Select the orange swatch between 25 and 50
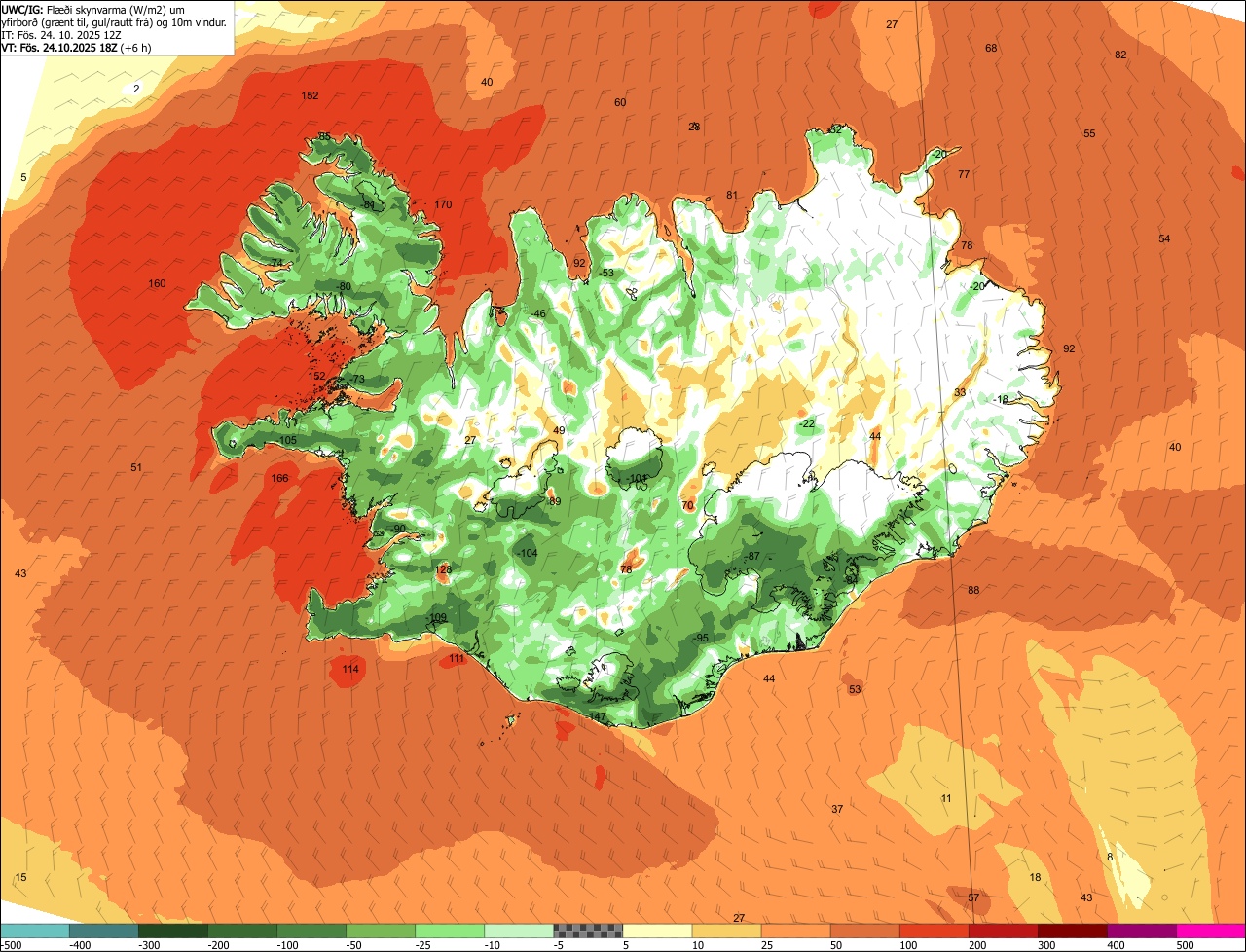This screenshot has width=1246, height=952. point(794,931)
